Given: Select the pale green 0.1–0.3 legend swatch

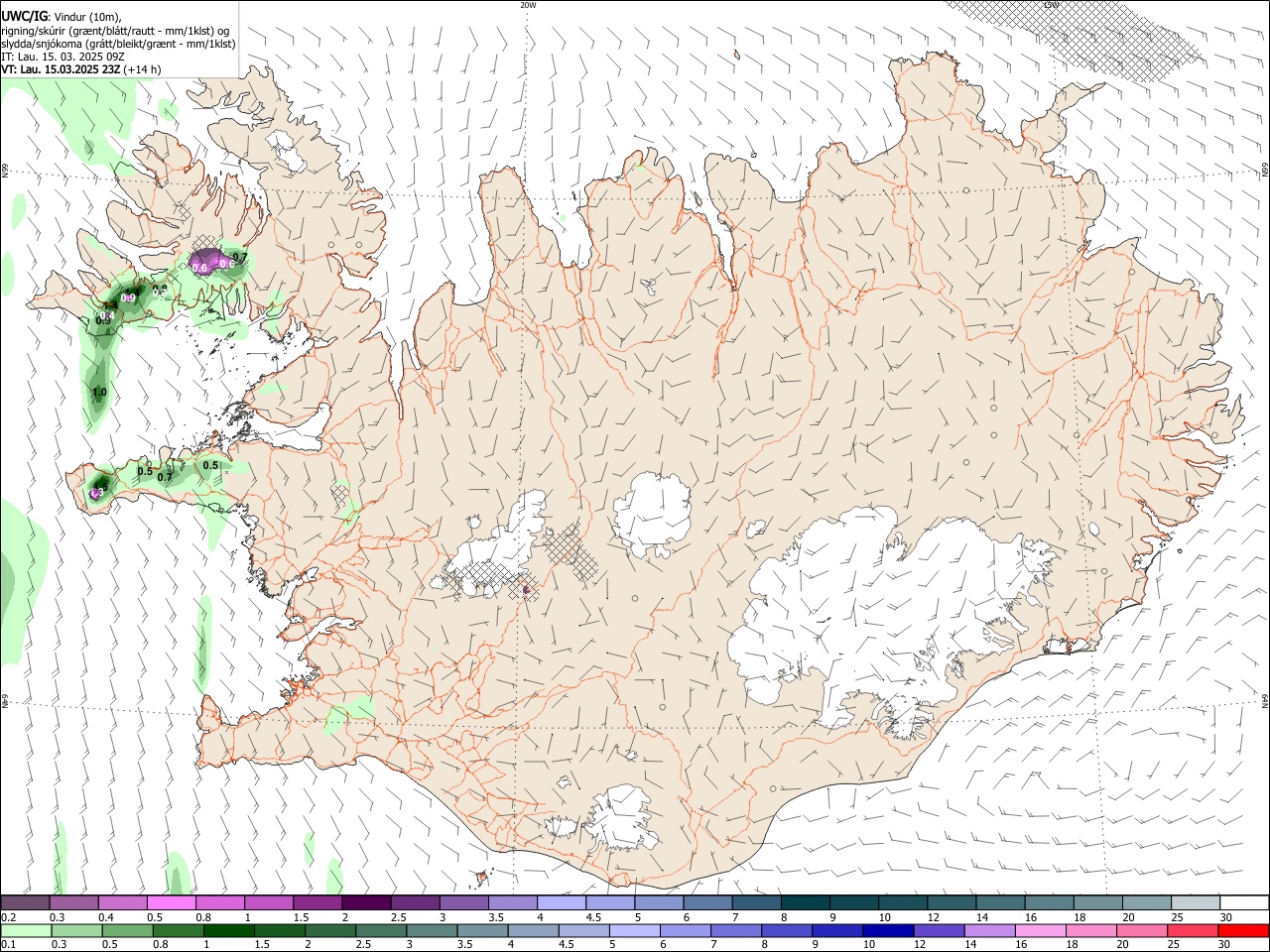Looking at the screenshot, I should 26,931.
